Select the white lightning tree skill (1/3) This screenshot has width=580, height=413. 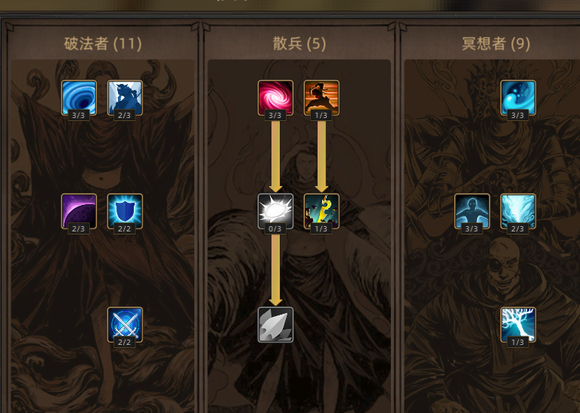518,325
